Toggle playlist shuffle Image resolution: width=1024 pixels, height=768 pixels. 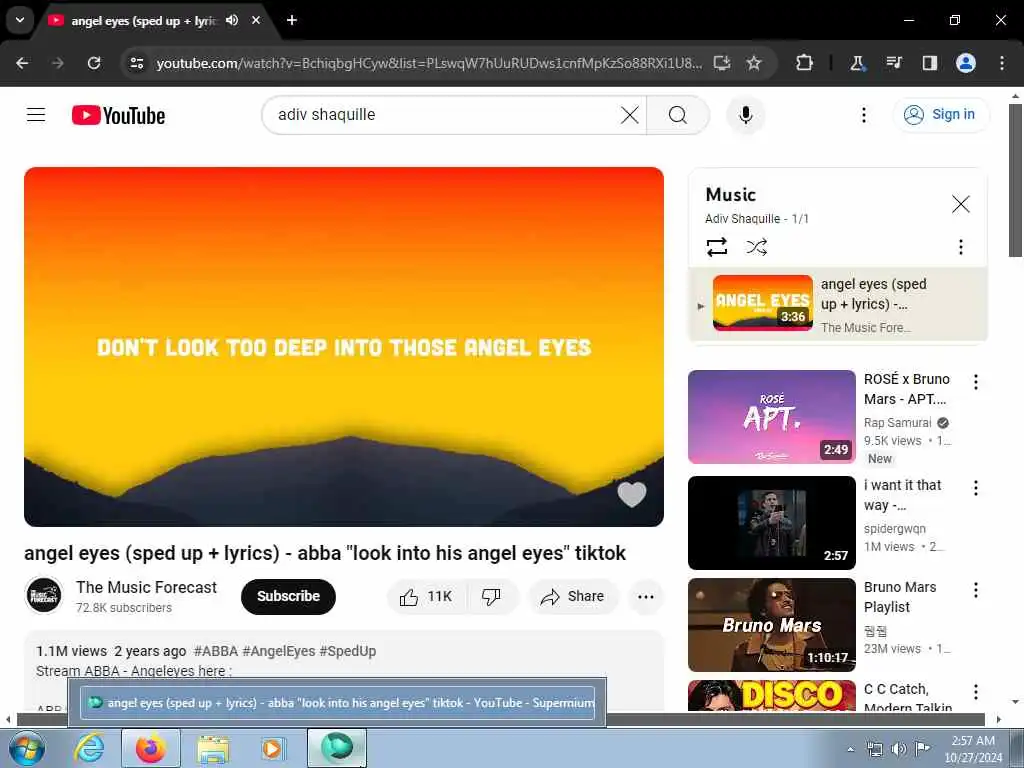click(756, 248)
